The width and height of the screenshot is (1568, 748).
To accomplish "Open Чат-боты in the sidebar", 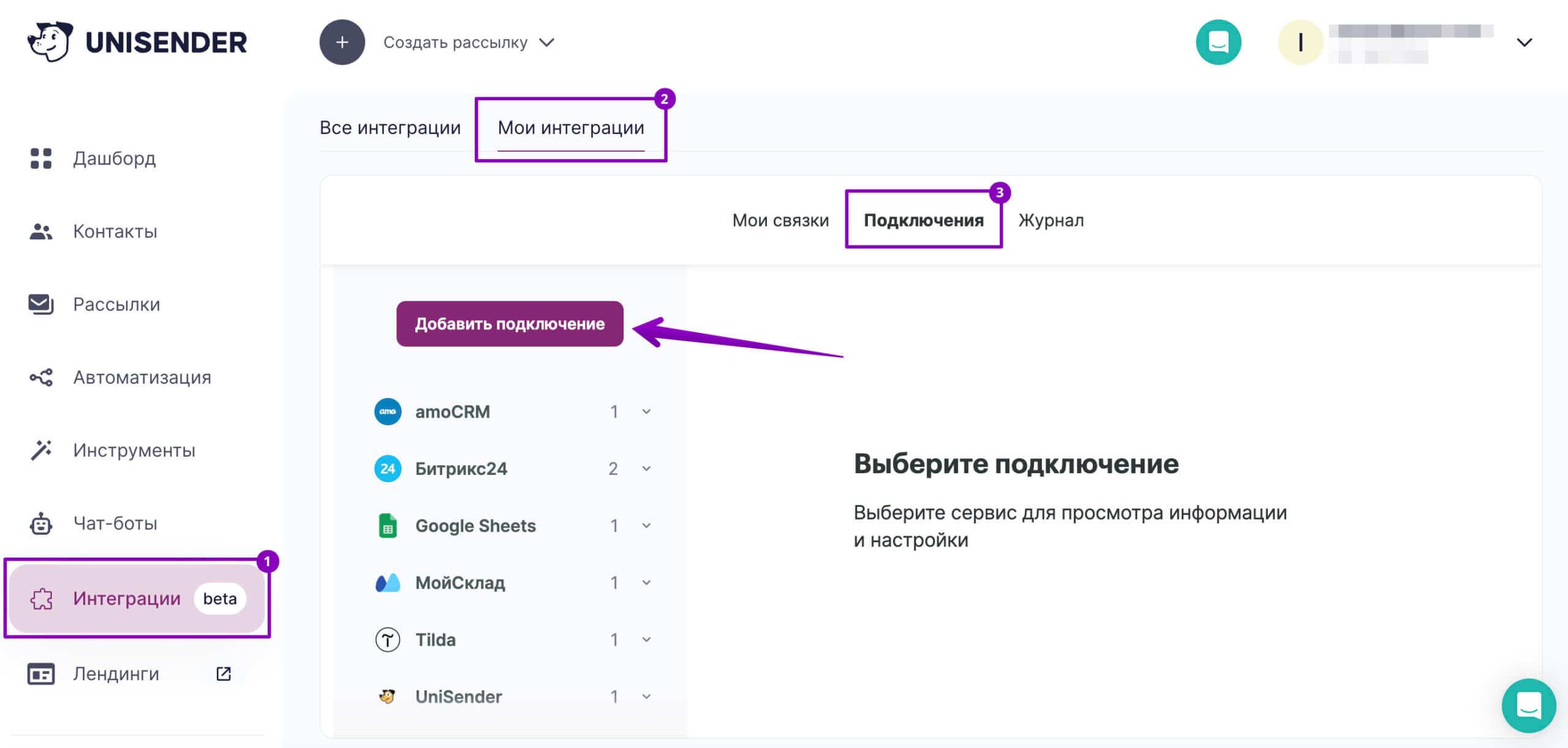I will point(115,523).
